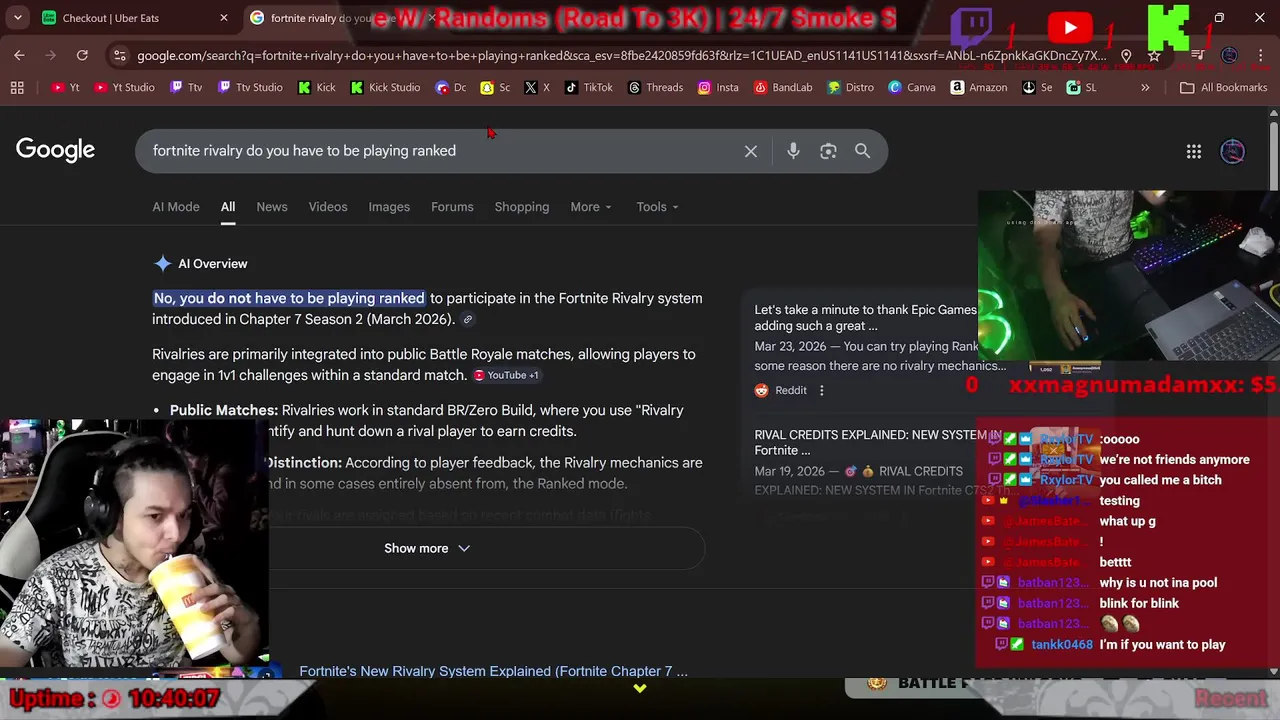
Task: Open the Threads bookmark
Action: 655,87
